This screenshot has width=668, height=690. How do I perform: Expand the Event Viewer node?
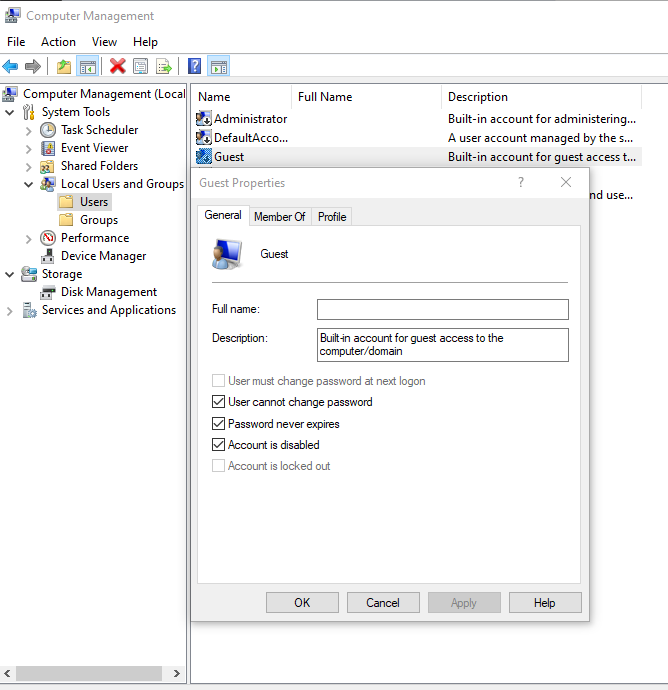click(x=29, y=149)
